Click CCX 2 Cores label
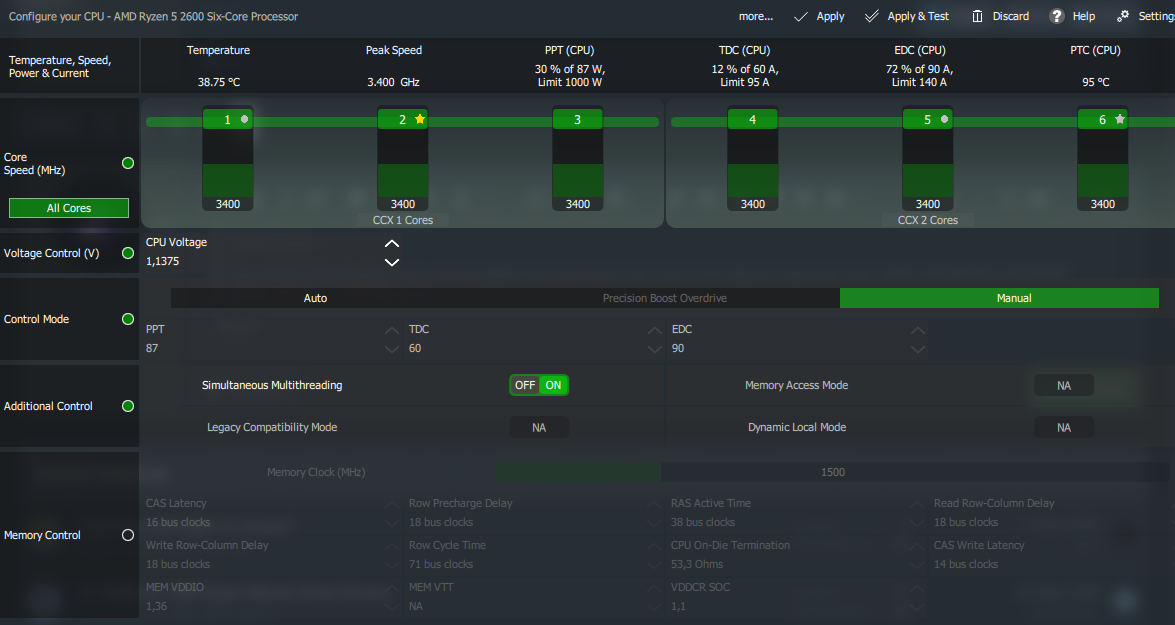The width and height of the screenshot is (1175, 625). click(x=928, y=220)
